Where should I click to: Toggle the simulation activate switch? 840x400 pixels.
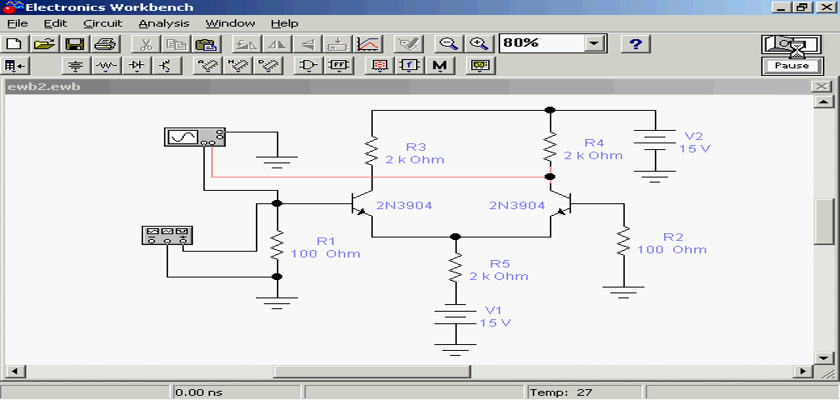[791, 45]
